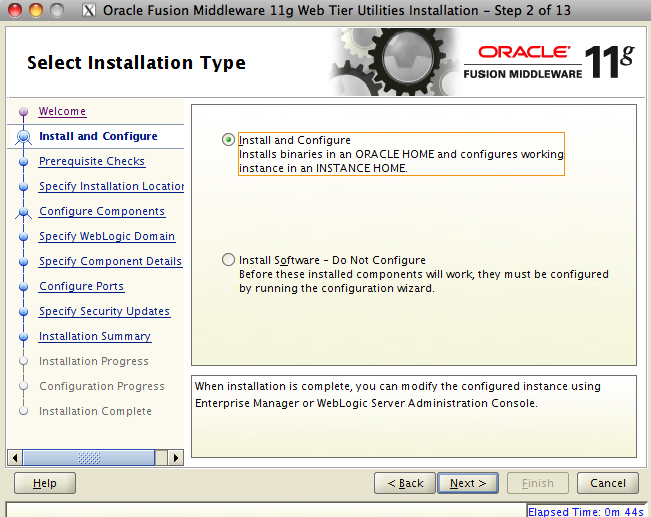
Task: Click the step marker beside Configure Components
Action: tap(24, 212)
